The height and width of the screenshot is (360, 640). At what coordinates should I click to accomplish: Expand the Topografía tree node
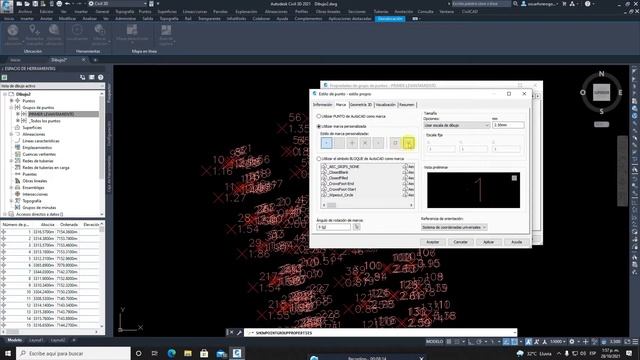pos(11,201)
